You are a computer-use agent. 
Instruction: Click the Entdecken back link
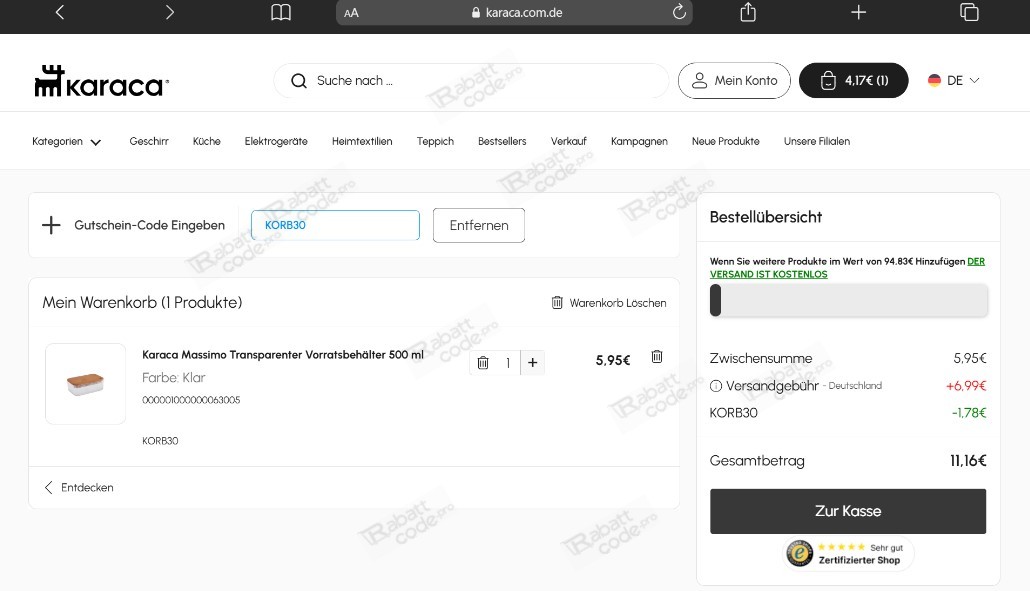click(79, 487)
